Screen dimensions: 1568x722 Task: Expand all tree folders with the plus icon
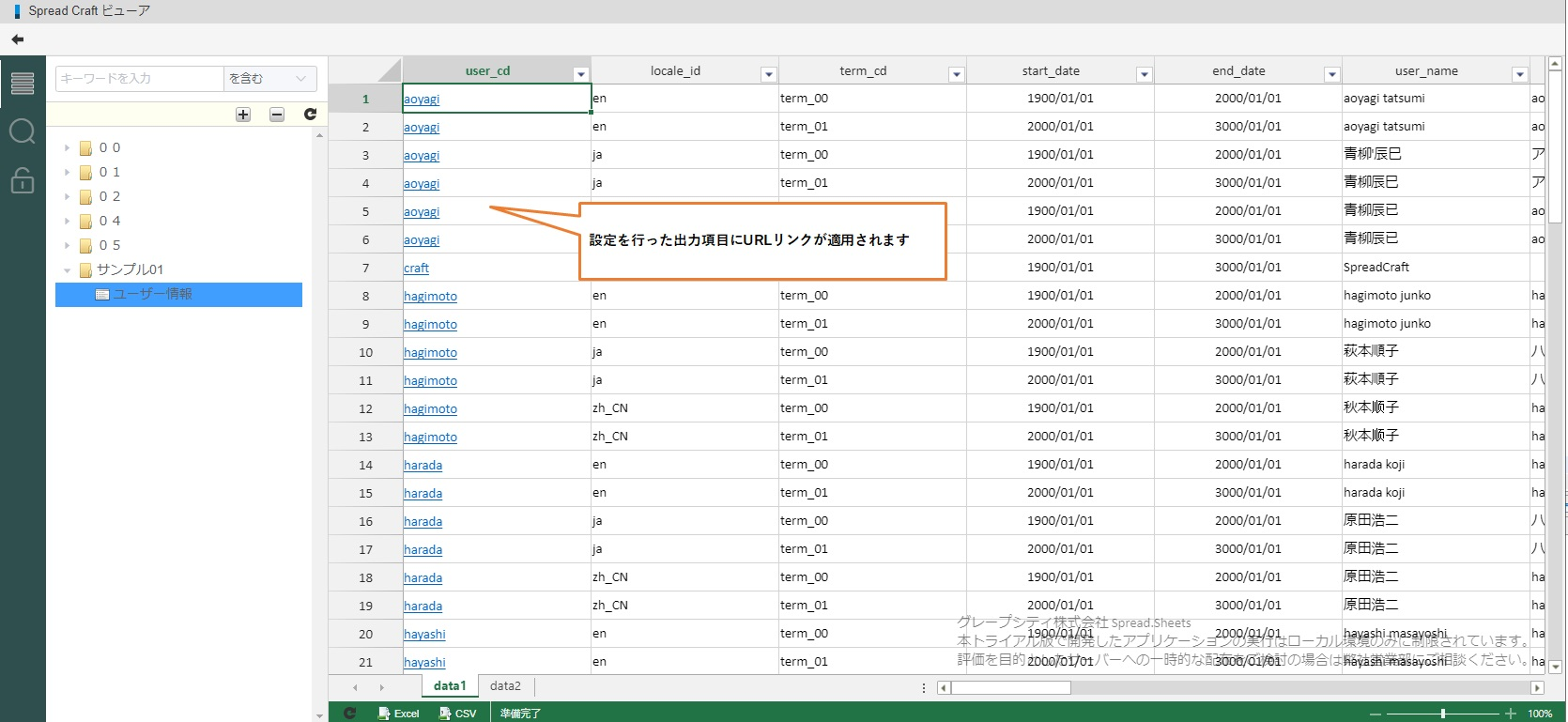243,115
